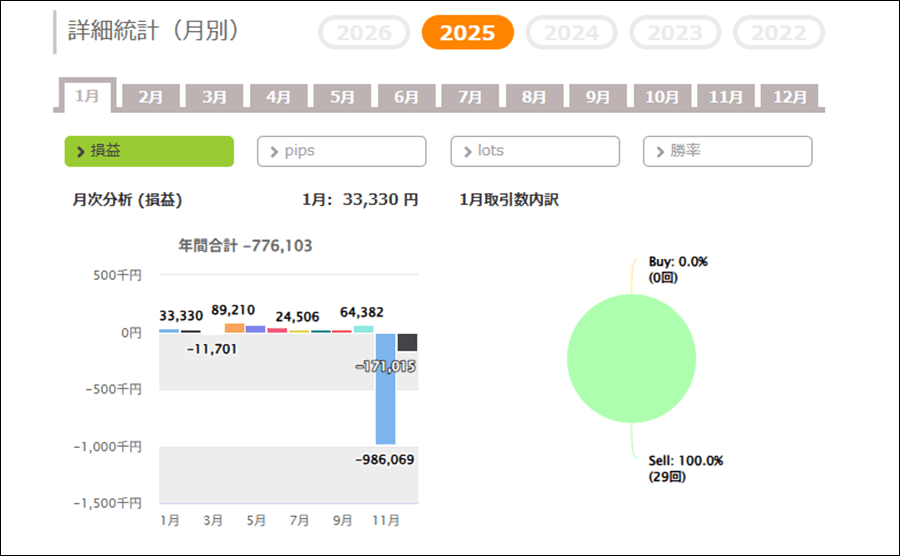Show statistics for year 2022

[x=779, y=33]
